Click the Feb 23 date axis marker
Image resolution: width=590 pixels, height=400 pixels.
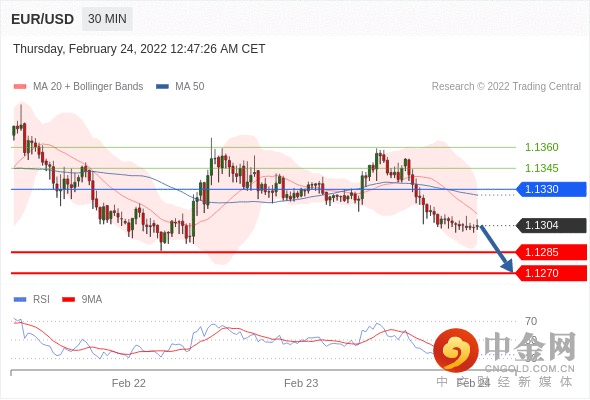[301, 383]
